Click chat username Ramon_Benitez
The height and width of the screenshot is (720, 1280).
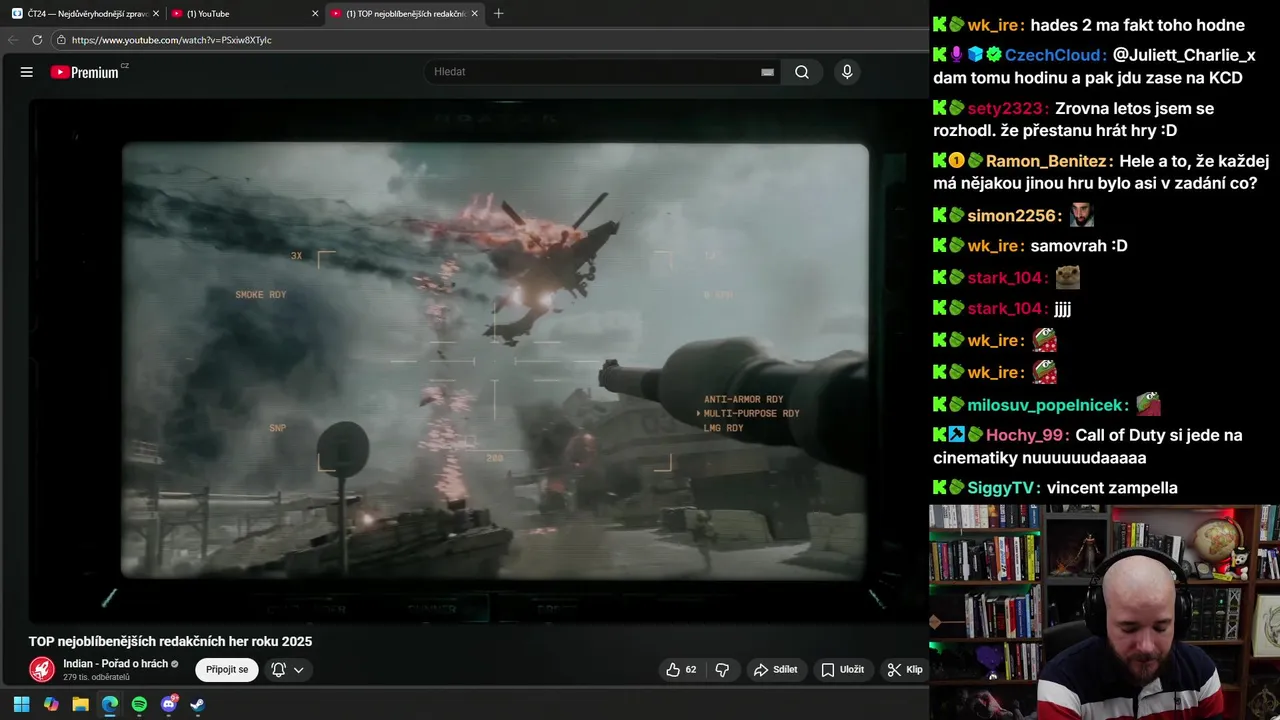[x=1046, y=161]
